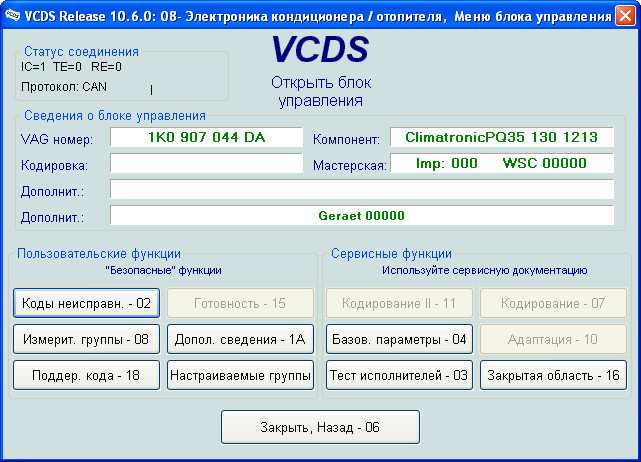
Task: Click the large VCDS logo text
Action: point(320,49)
